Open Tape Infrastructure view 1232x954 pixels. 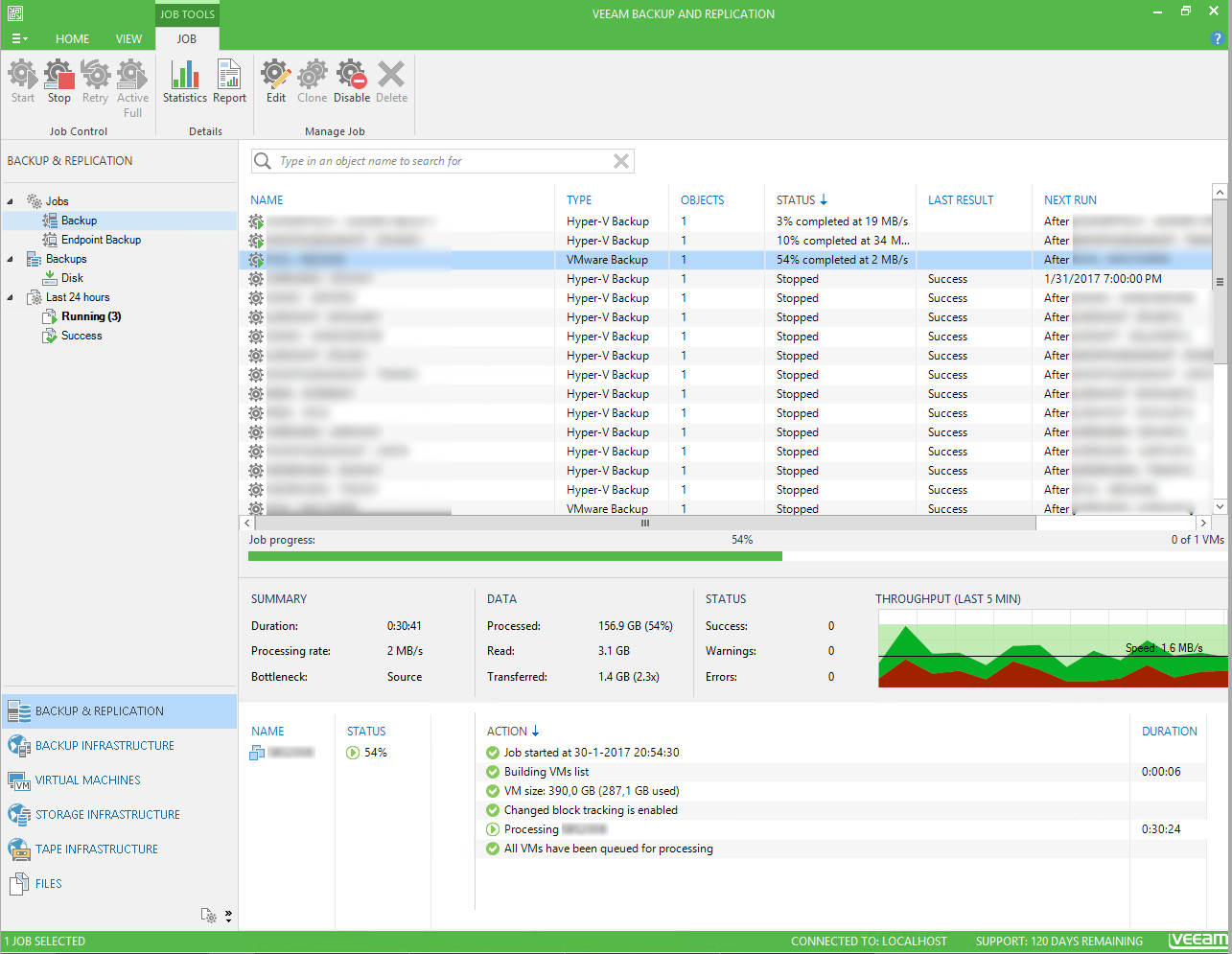click(96, 849)
